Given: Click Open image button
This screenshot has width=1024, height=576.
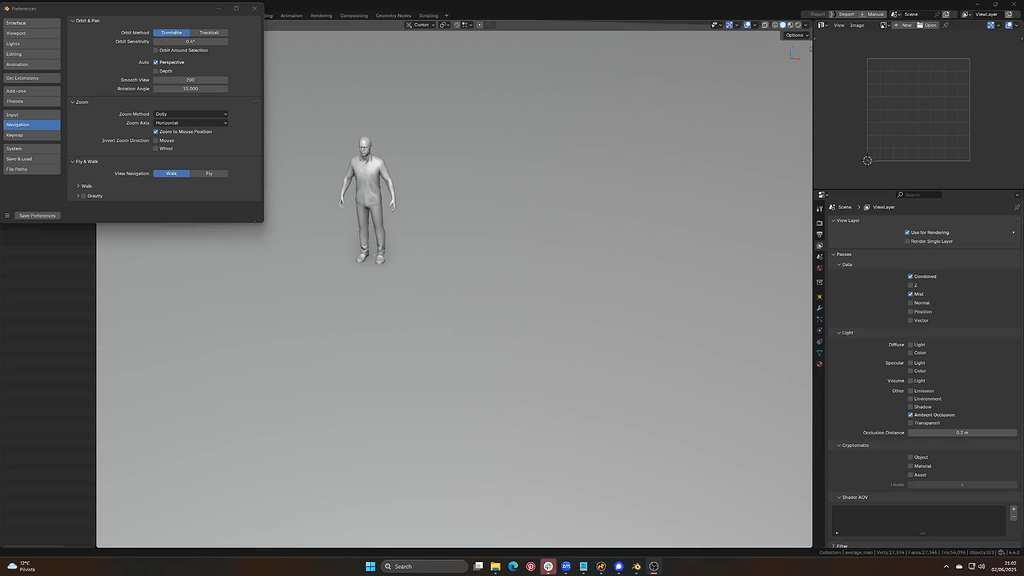Looking at the screenshot, I should tap(927, 25).
